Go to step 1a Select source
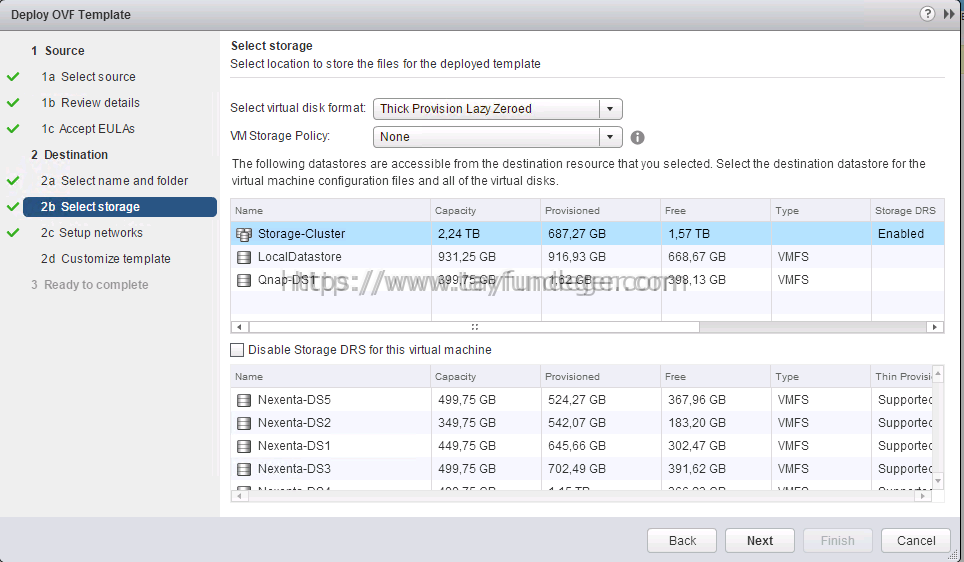964x562 pixels. pos(89,77)
